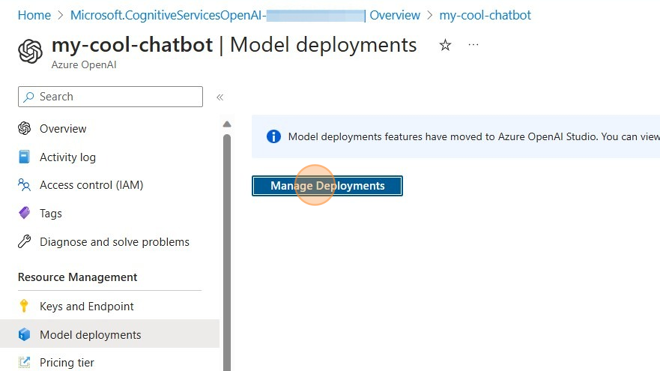Click the Access control people icon
This screenshot has height=371, width=660.
tap(24, 185)
